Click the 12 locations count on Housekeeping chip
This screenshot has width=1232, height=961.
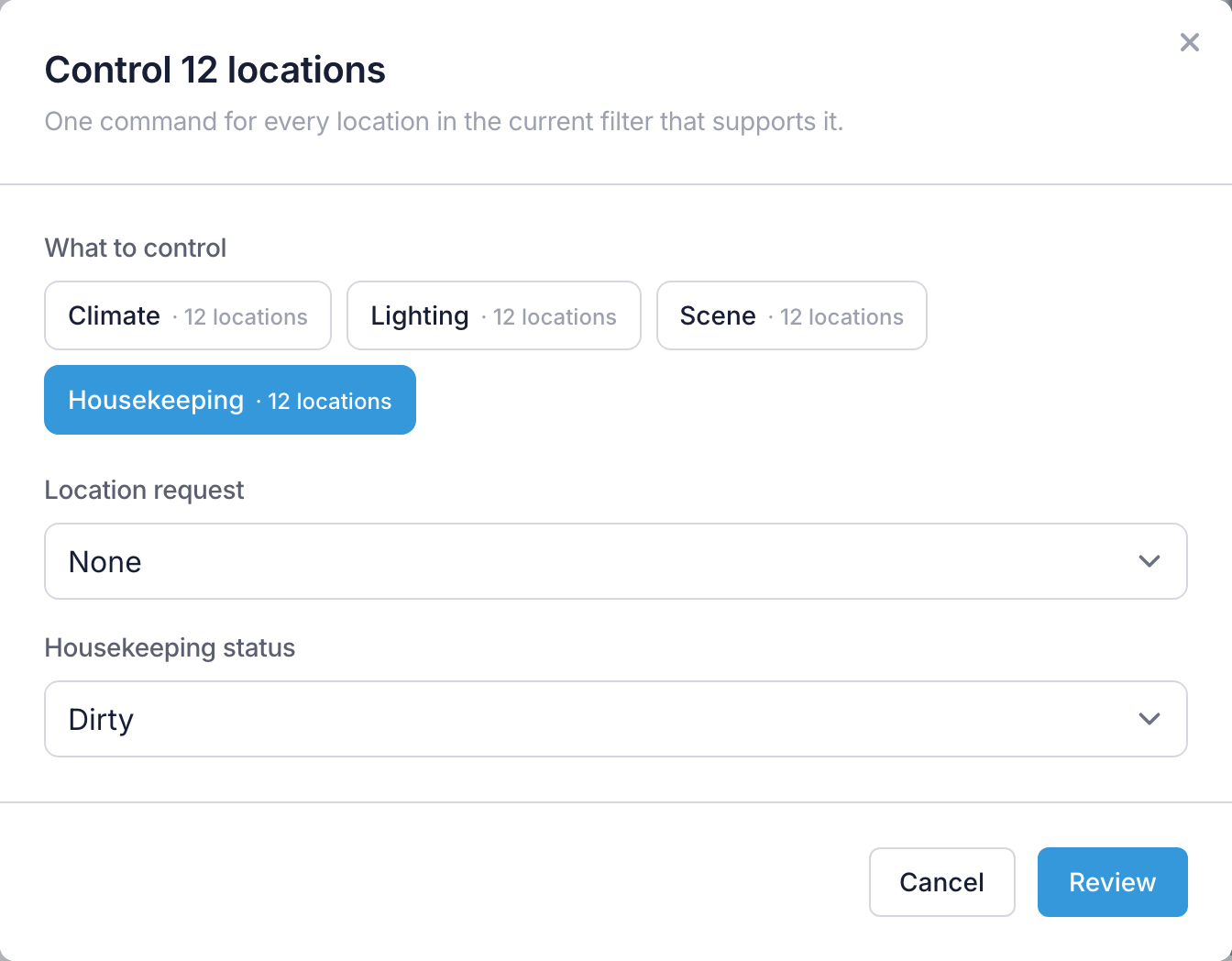coord(330,402)
